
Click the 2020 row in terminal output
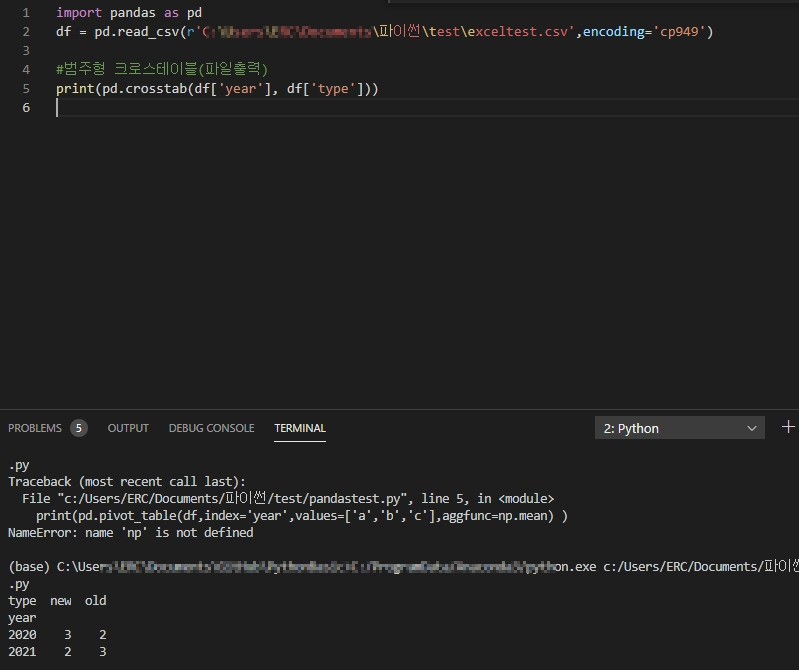click(x=57, y=634)
